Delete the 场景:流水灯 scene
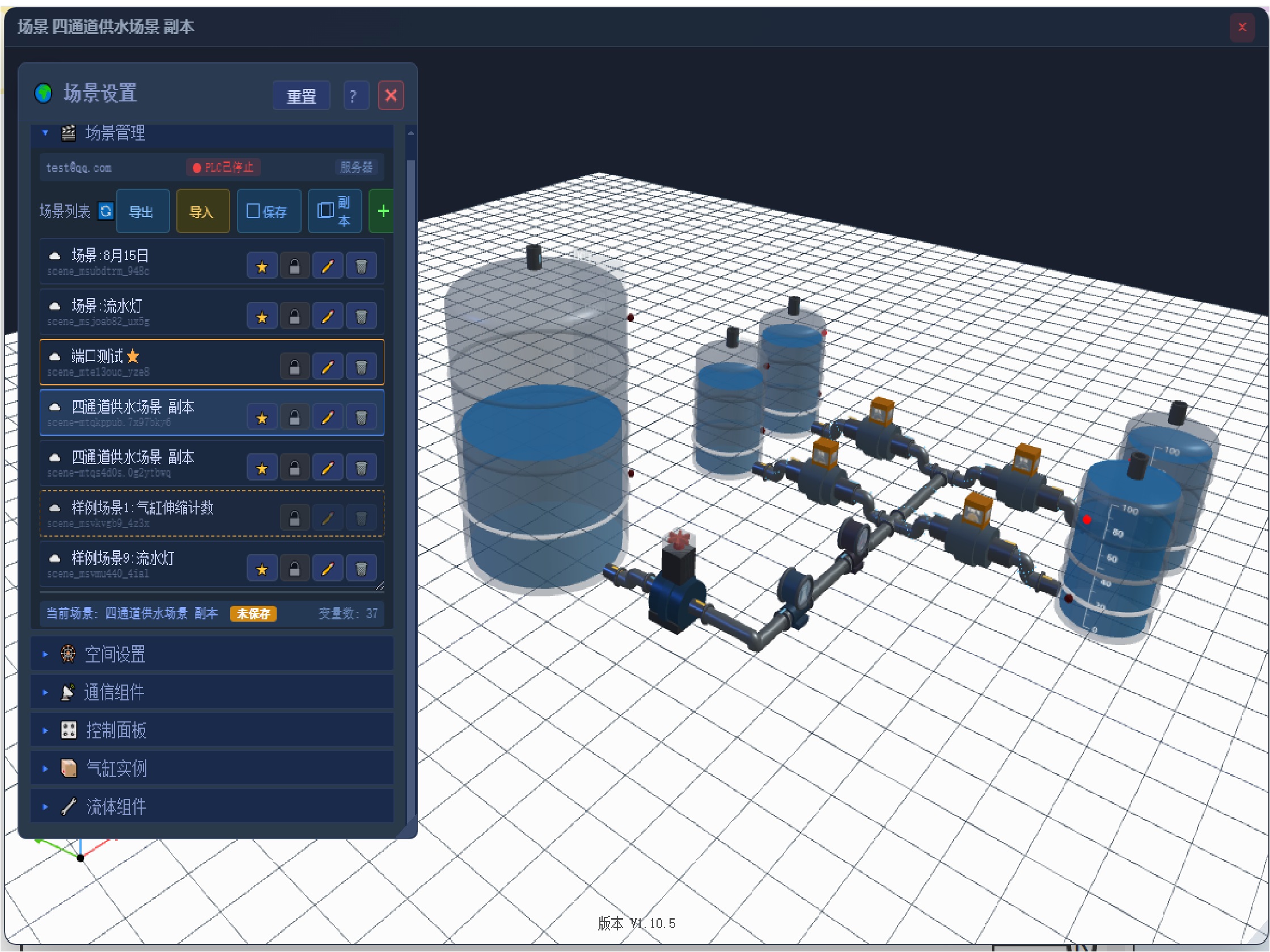 point(361,317)
